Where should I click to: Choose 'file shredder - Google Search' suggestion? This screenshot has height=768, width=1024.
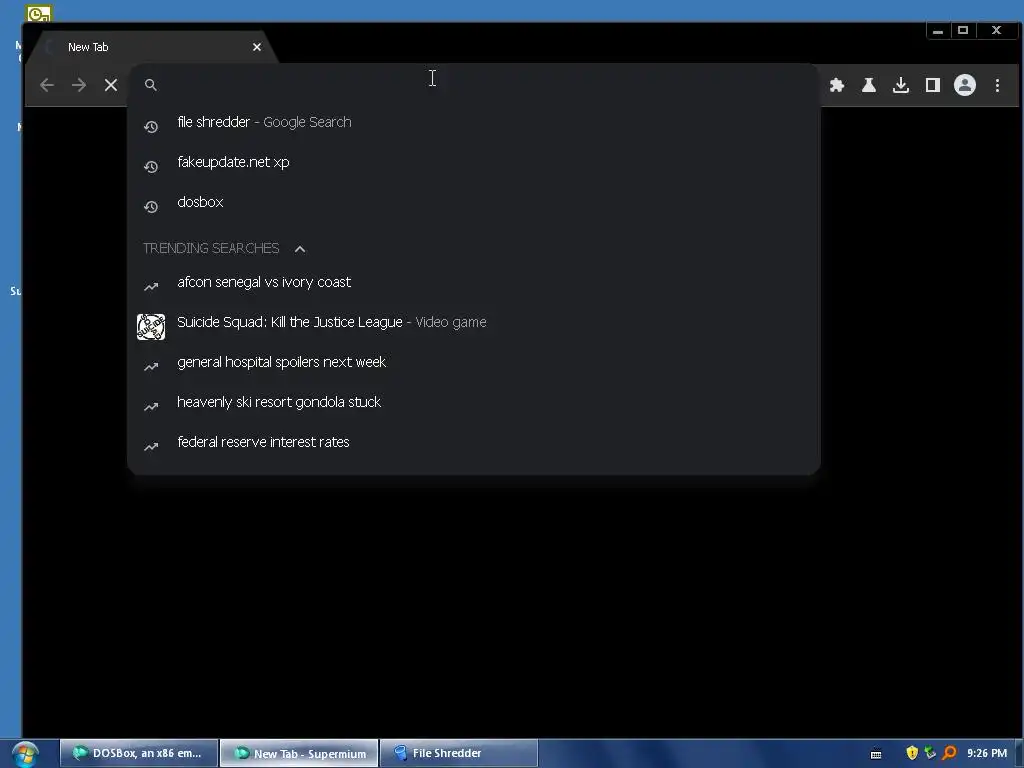click(x=473, y=122)
